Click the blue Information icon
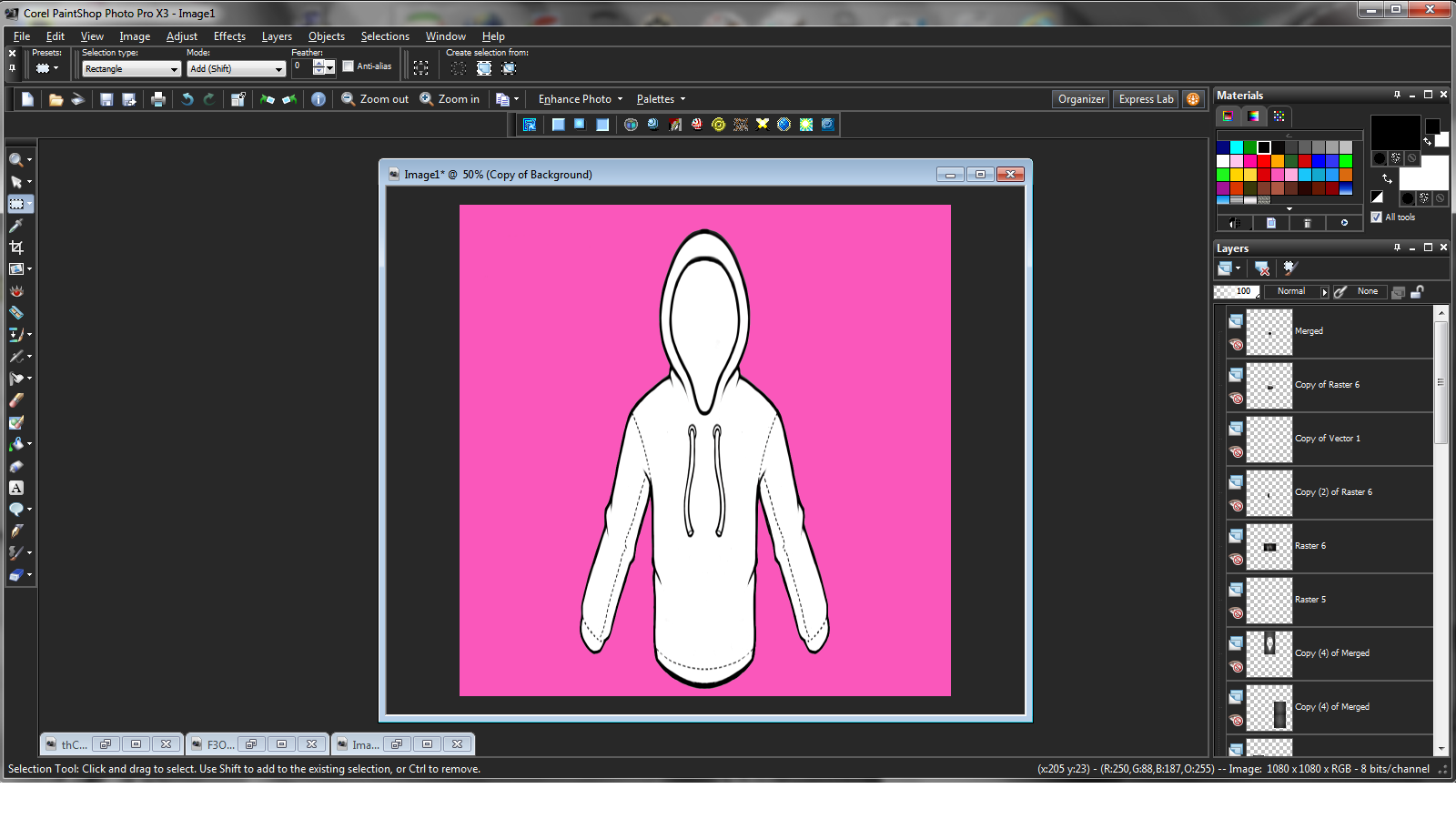 pos(318,99)
